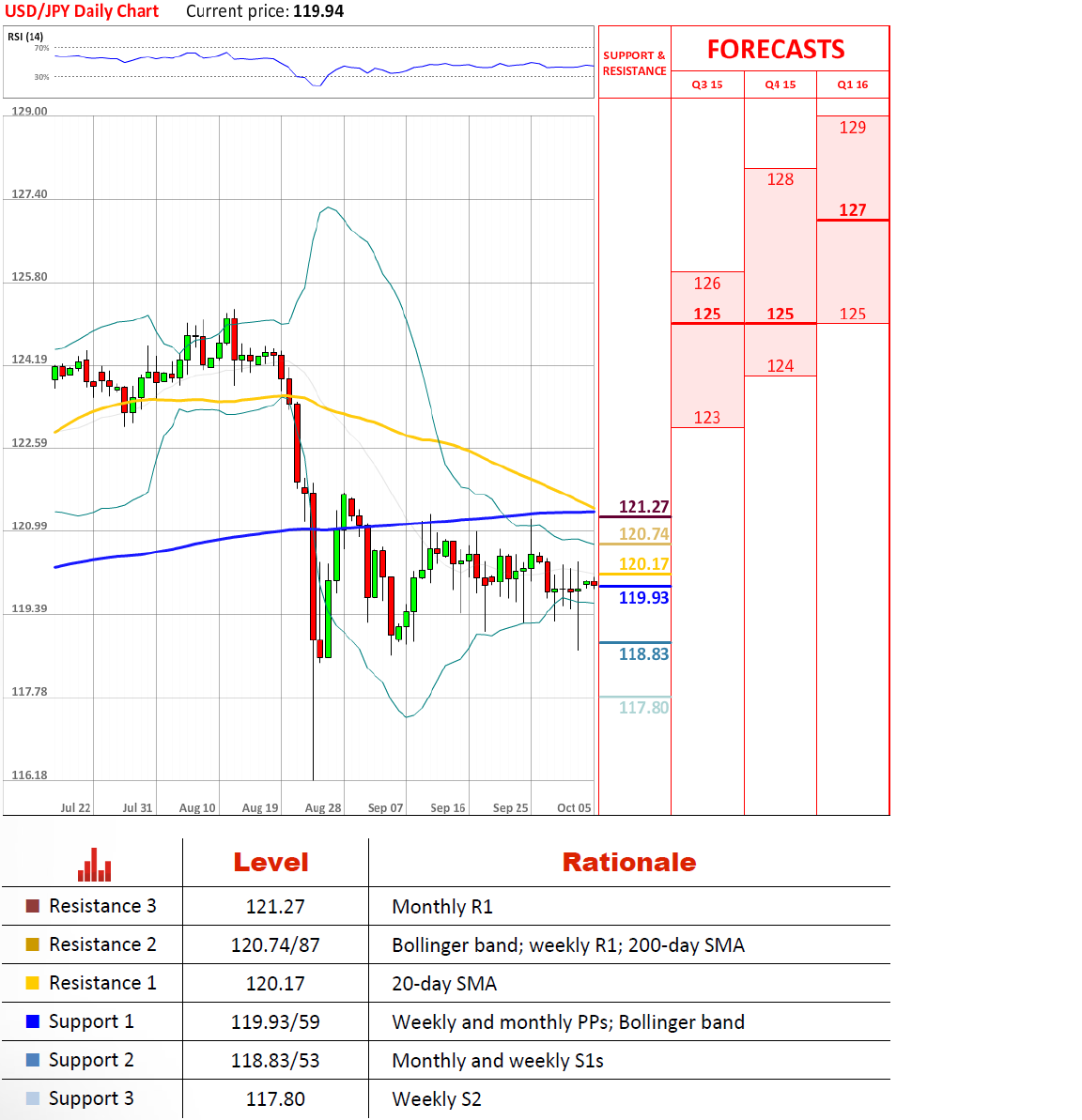
Task: Click the Level column header
Action: coord(270,863)
